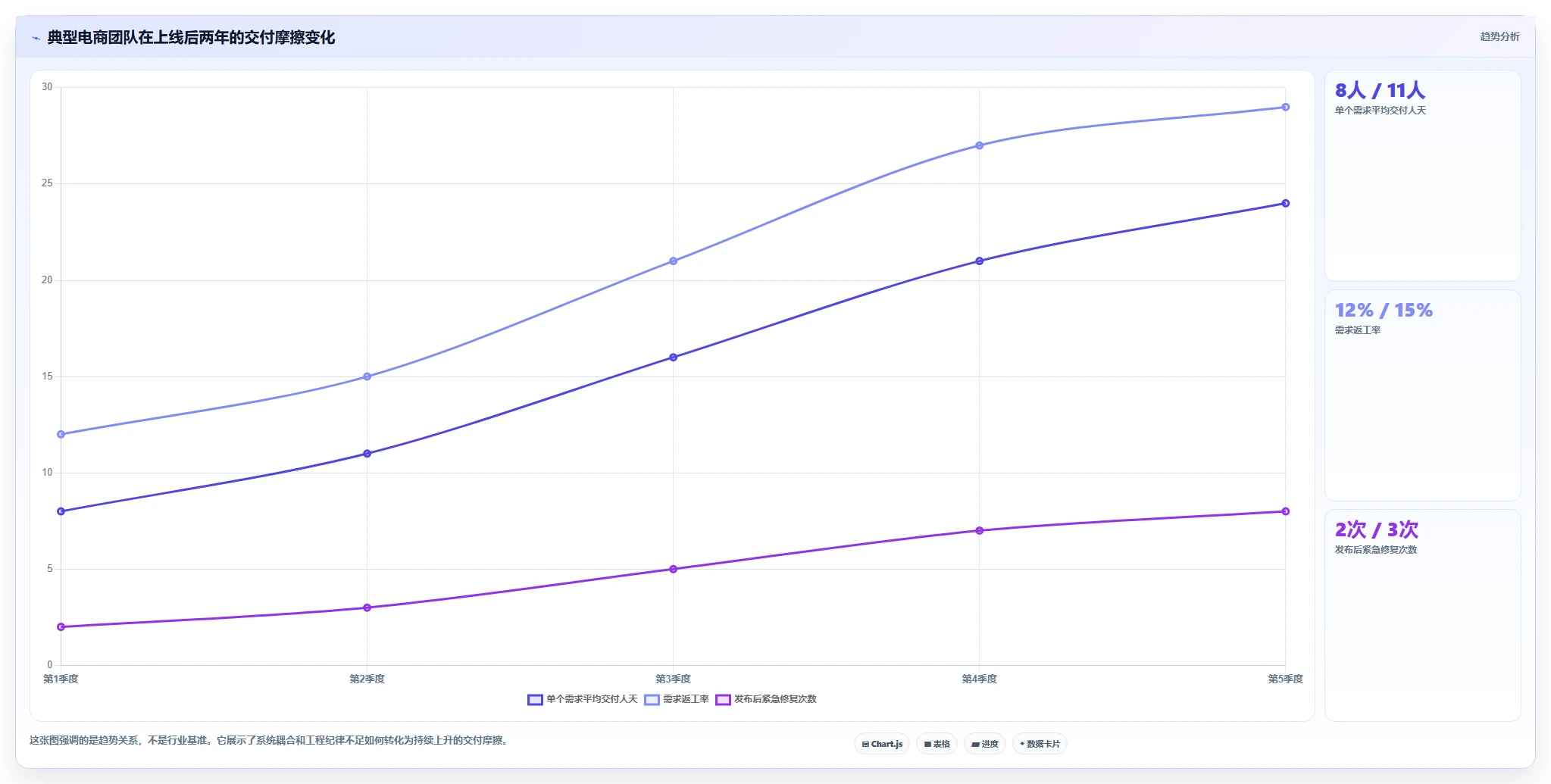Select 交付人天 data point at 第1季度
Viewport: 1551px width, 784px height.
61,511
